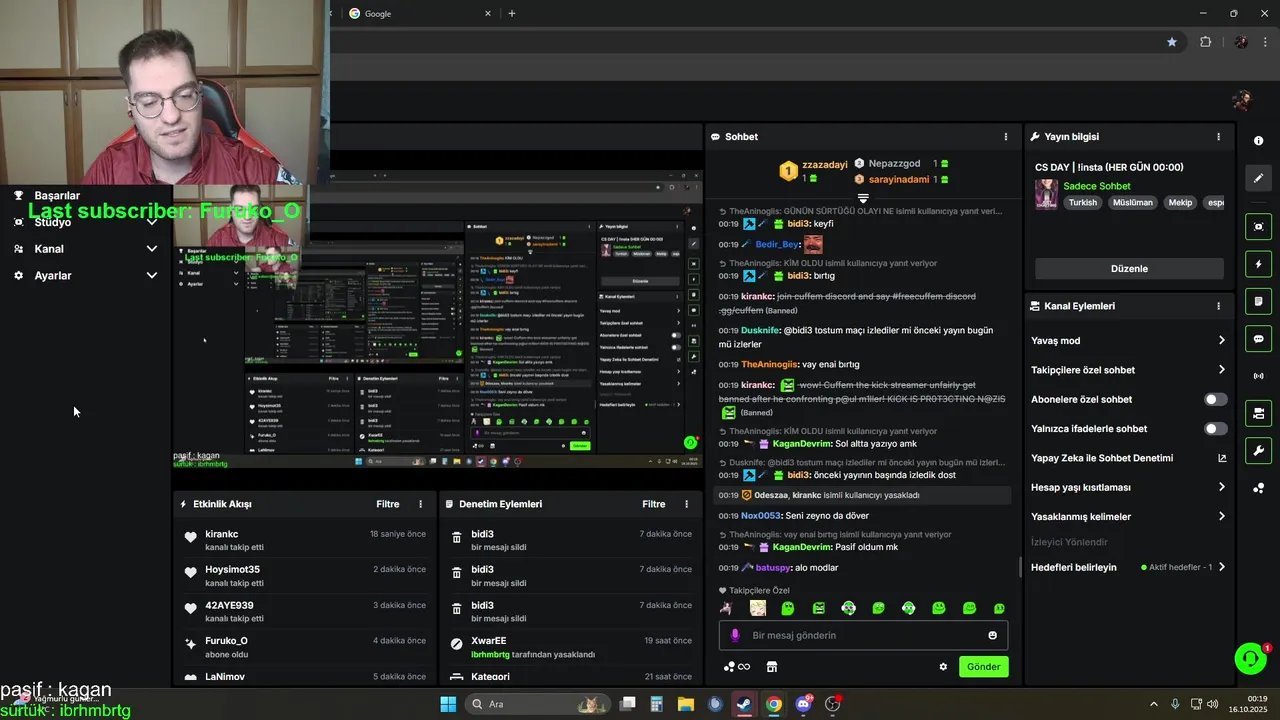Image resolution: width=1280 pixels, height=720 pixels.
Task: Open Denetim Eylemleri three-dot menu
Action: coord(686,504)
